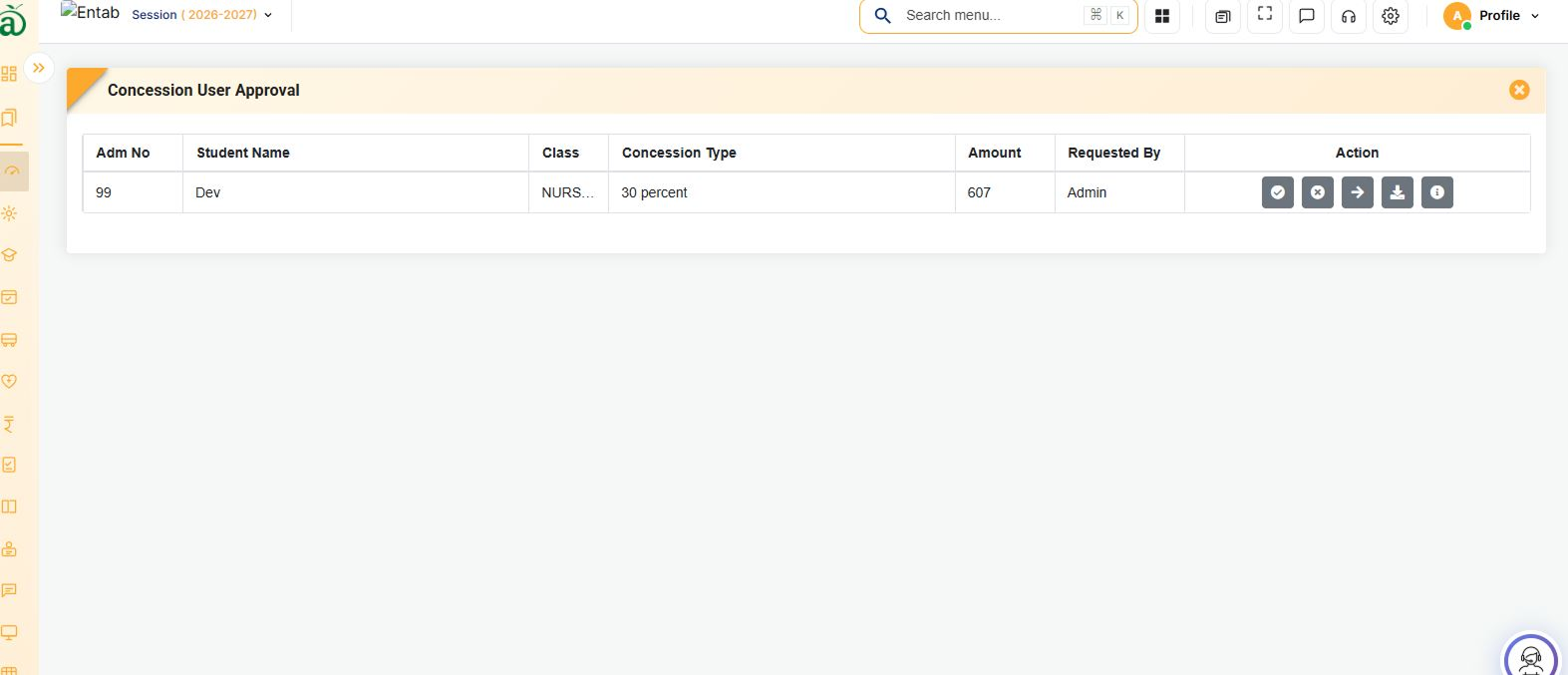Open settings via the gear icon
The image size is (1568, 675).
1391,16
